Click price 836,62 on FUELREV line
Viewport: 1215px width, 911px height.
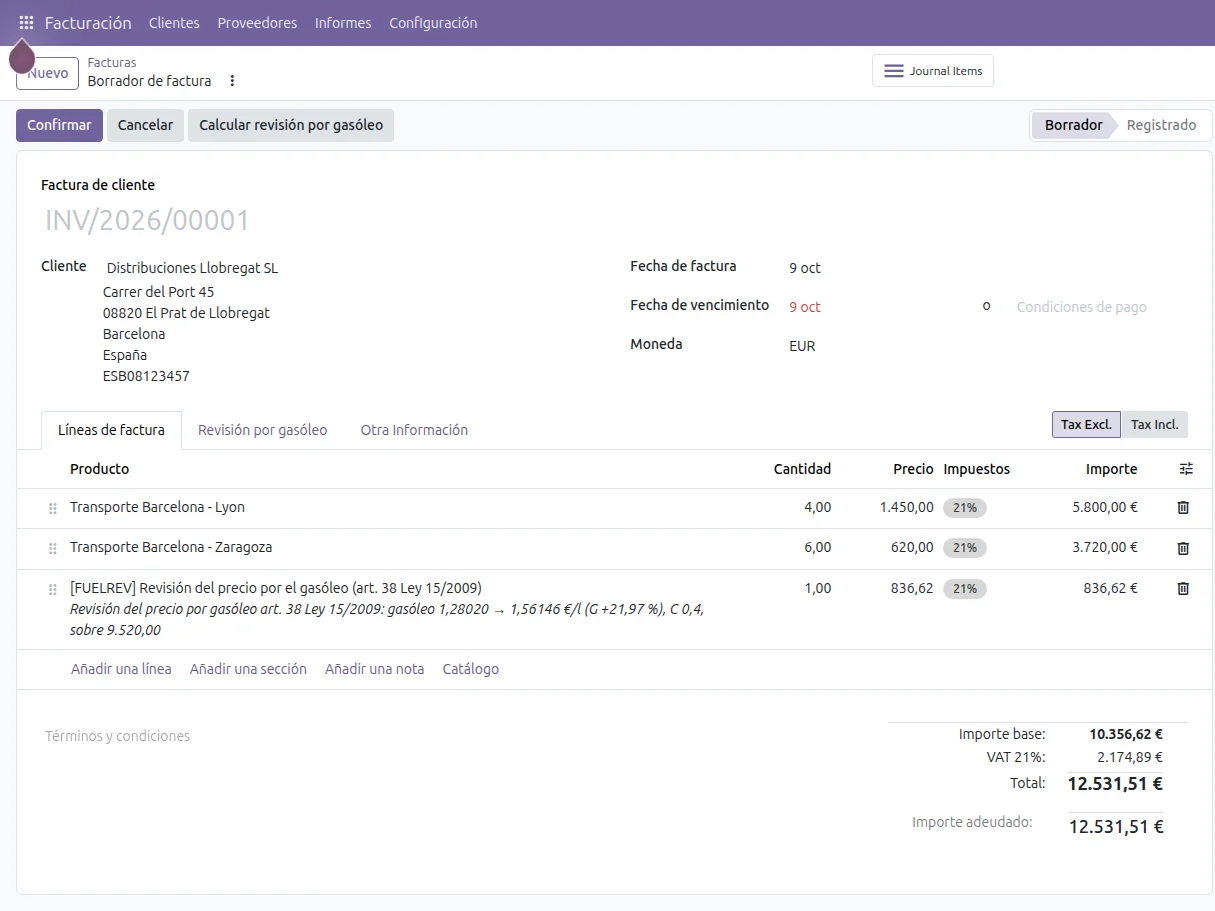pos(912,588)
